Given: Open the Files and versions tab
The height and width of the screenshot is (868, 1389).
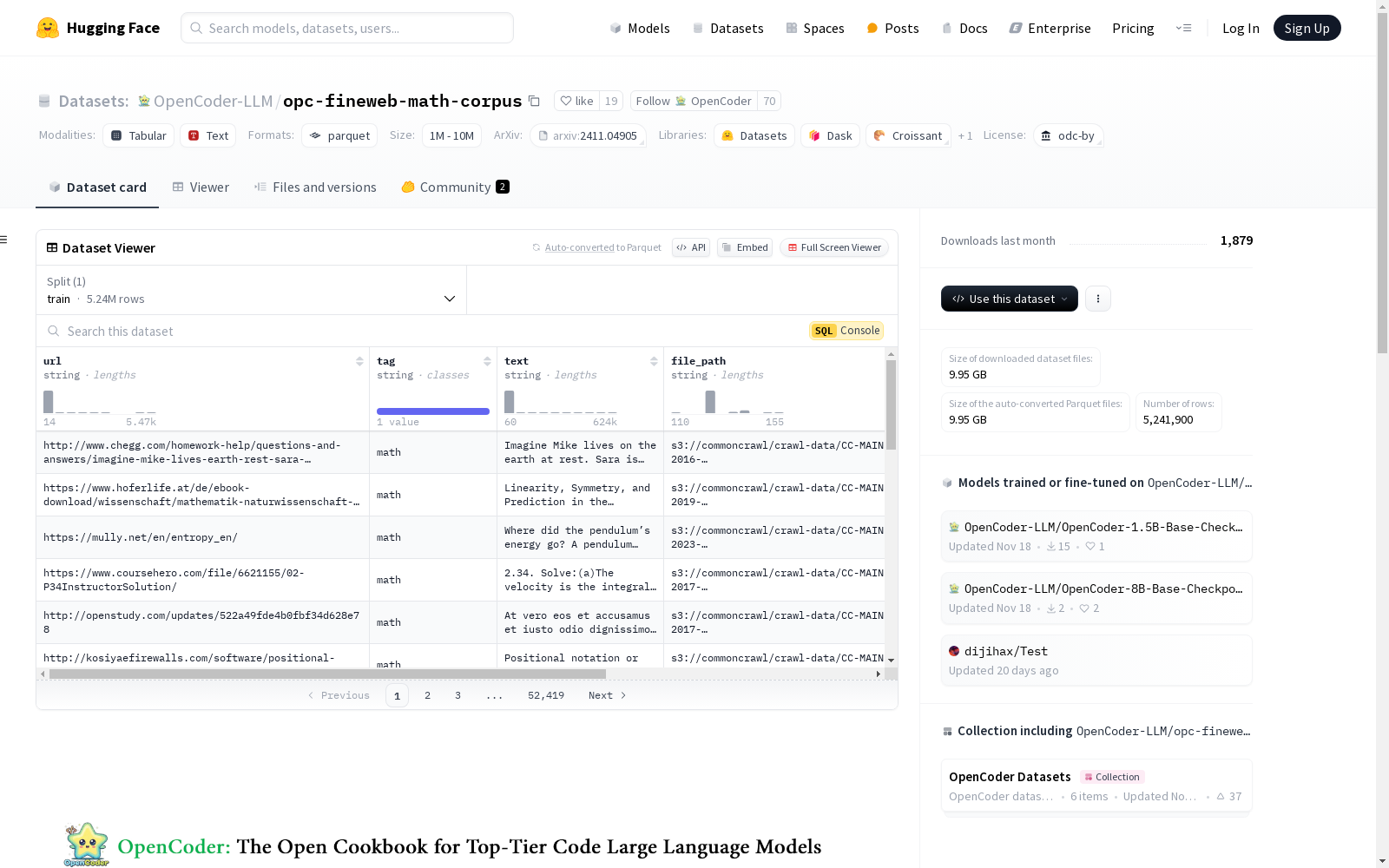Looking at the screenshot, I should 315,187.
